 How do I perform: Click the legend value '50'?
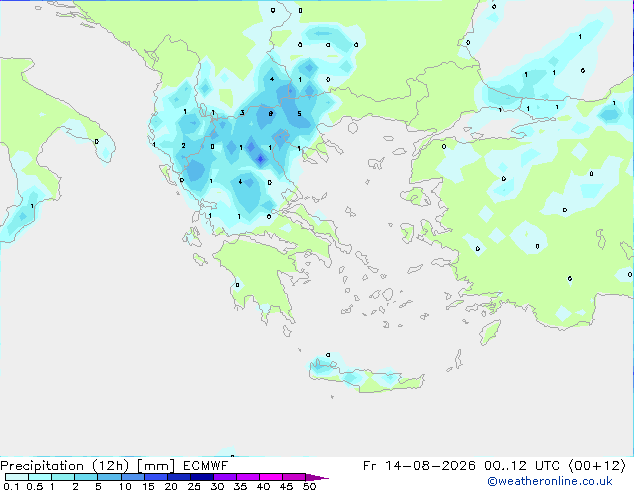[x=309, y=486]
